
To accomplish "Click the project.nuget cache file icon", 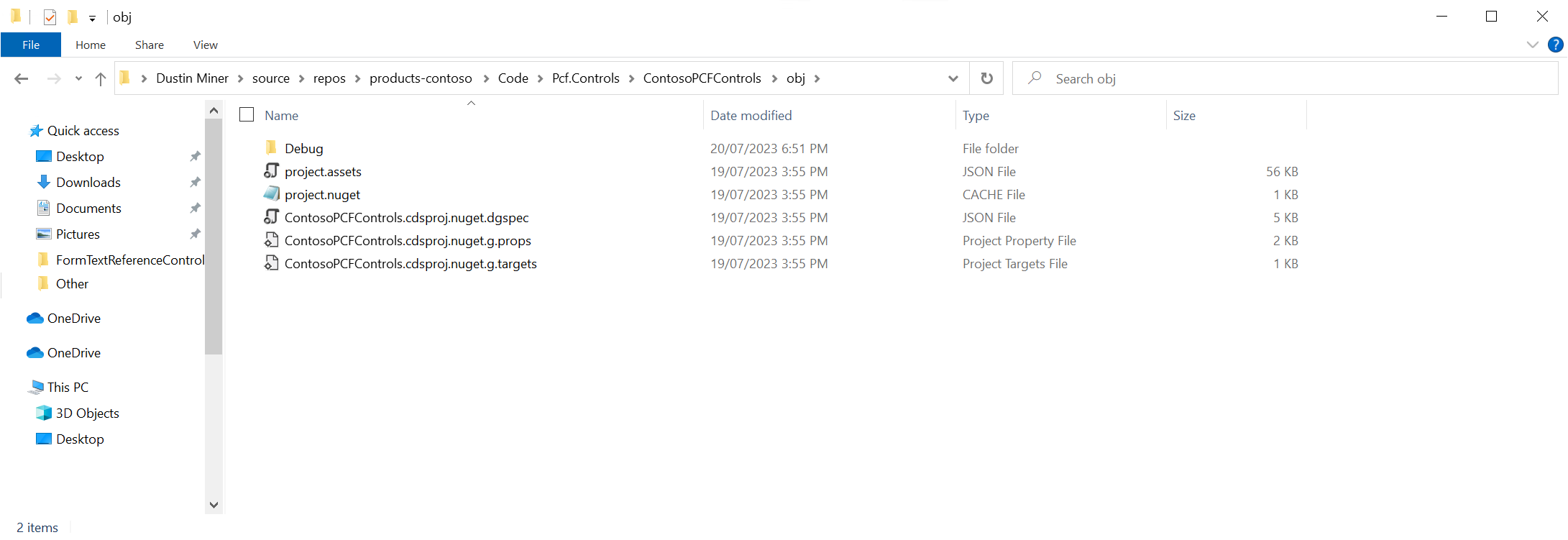I will click(x=271, y=194).
